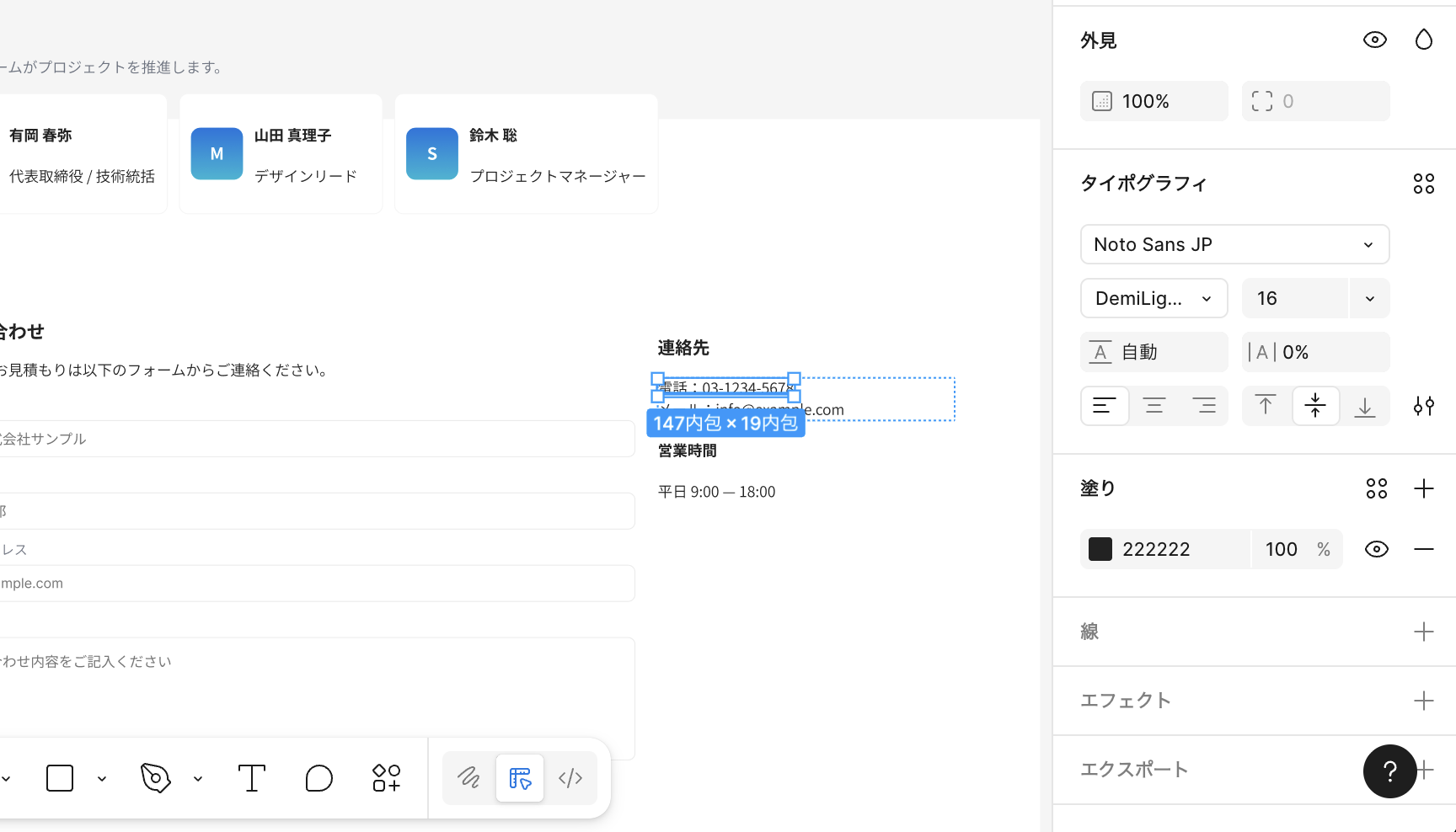
Task: Switch to Dev Mode code toggle
Action: (x=570, y=778)
